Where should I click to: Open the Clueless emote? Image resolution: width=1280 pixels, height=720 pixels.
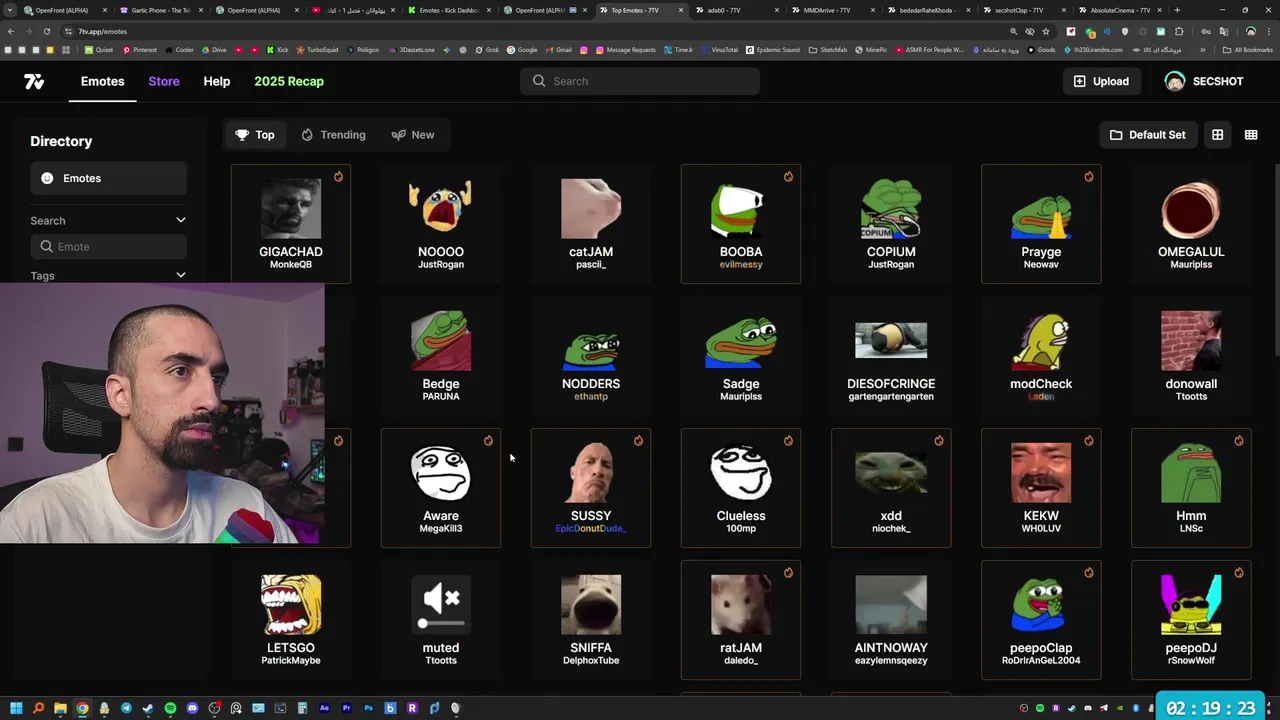pos(741,488)
